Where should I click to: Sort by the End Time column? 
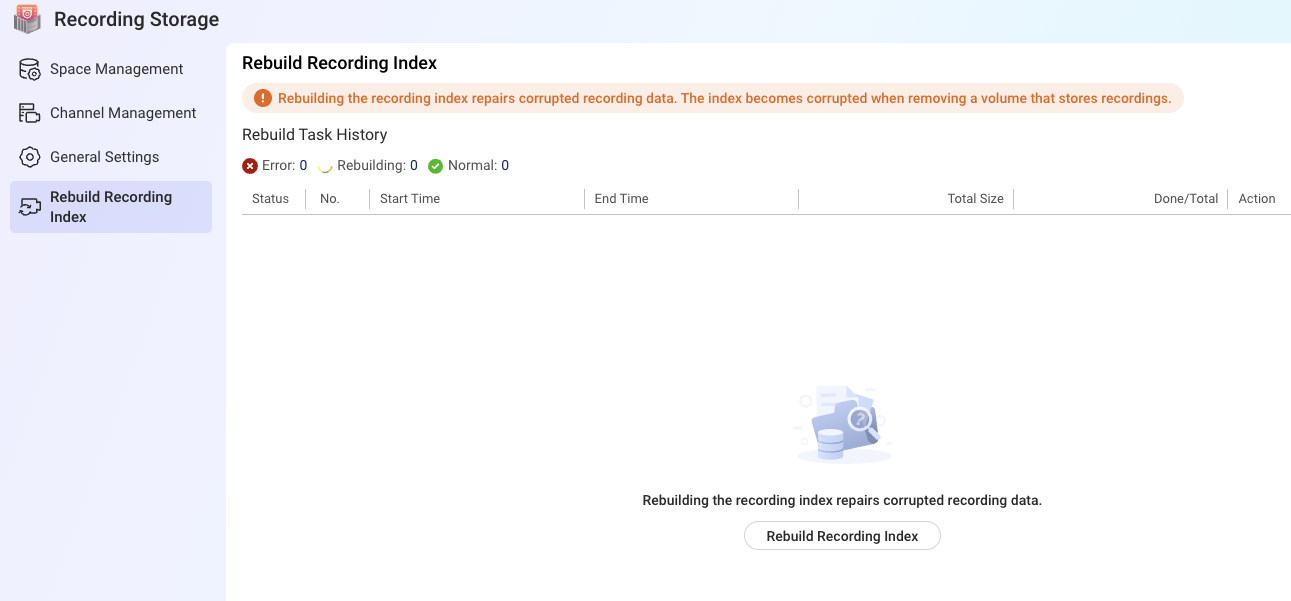click(621, 199)
